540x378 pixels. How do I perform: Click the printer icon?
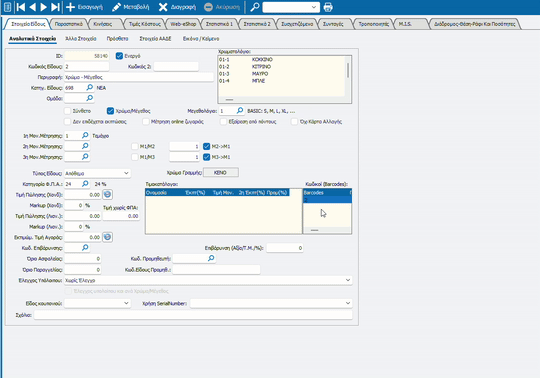[328, 7]
